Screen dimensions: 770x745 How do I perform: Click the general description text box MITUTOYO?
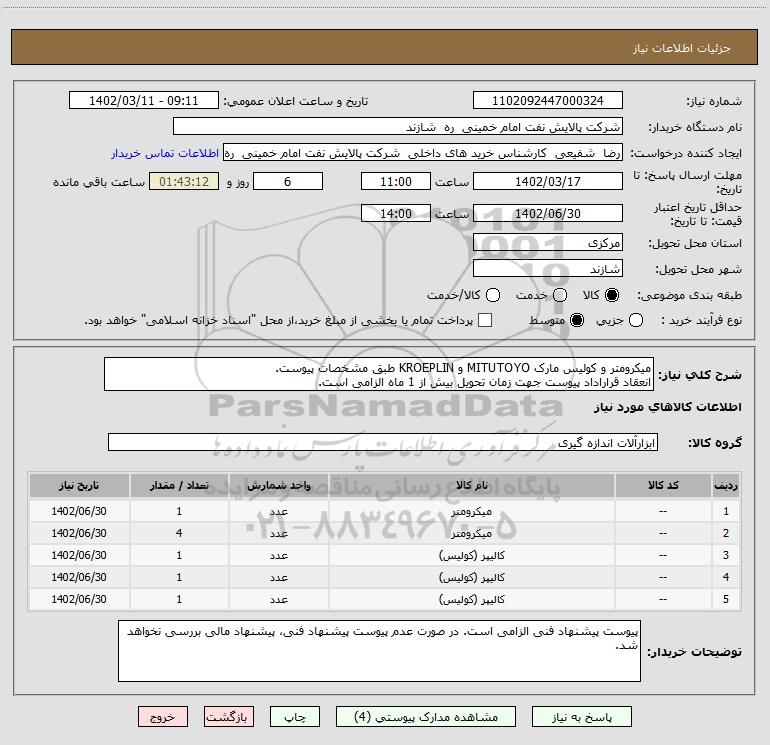[379, 374]
